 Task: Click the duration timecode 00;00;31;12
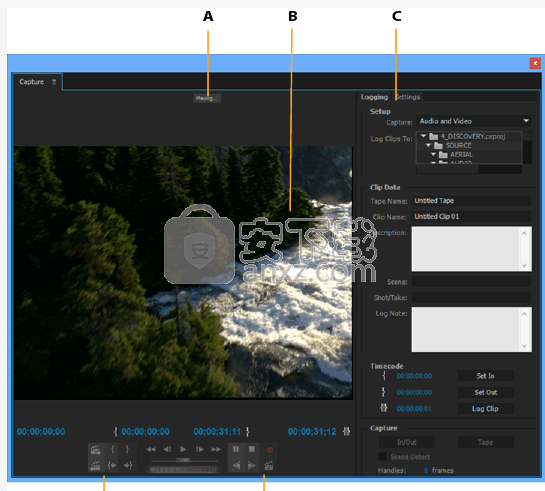(x=312, y=432)
